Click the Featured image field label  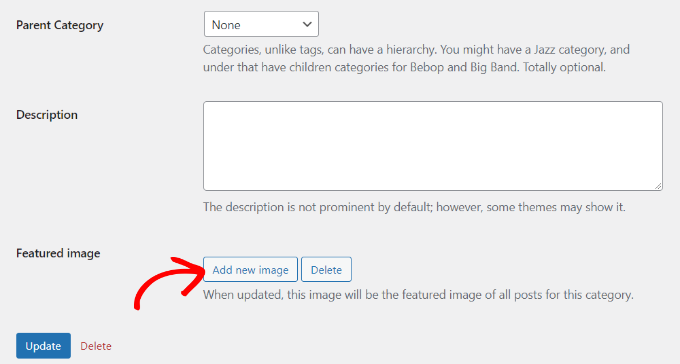(x=58, y=253)
